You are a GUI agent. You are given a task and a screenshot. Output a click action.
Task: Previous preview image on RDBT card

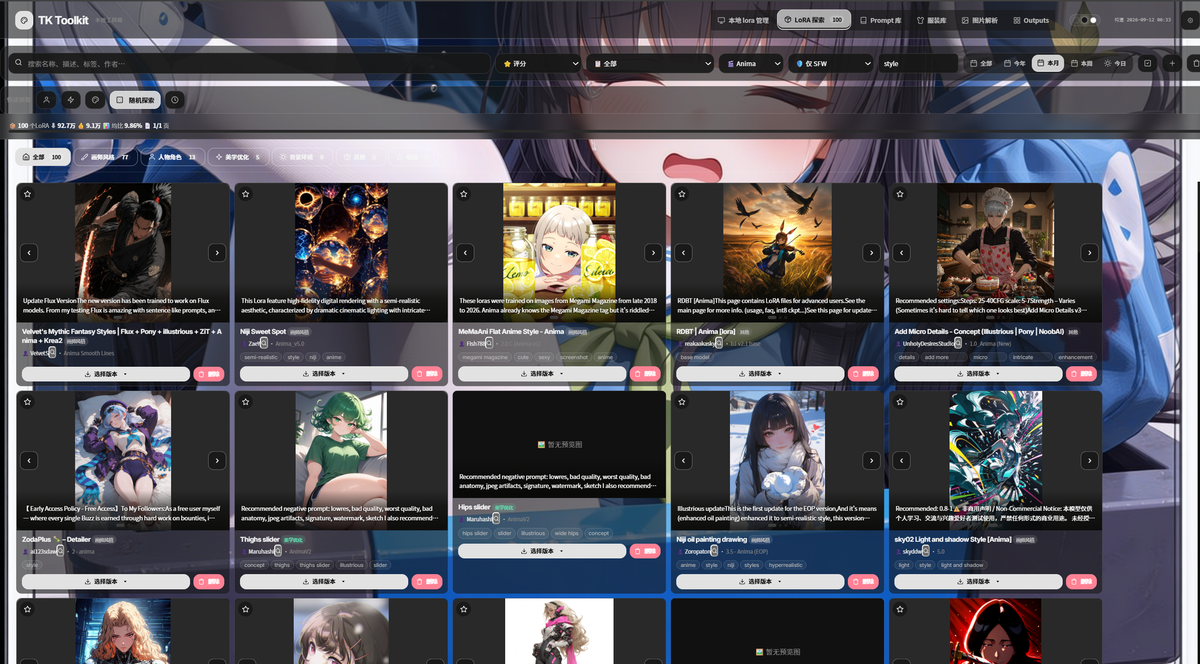pyautogui.click(x=683, y=253)
